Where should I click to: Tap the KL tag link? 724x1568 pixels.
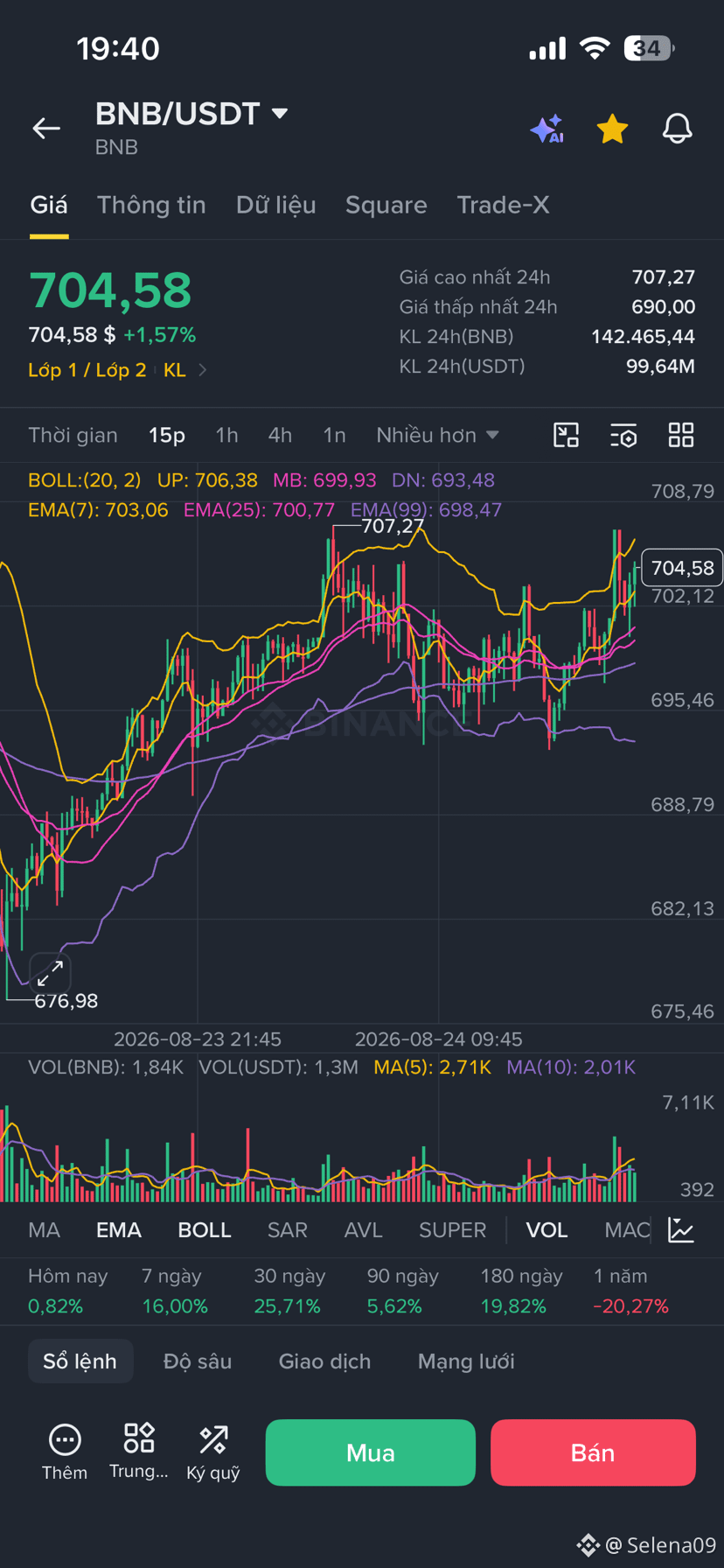175,370
